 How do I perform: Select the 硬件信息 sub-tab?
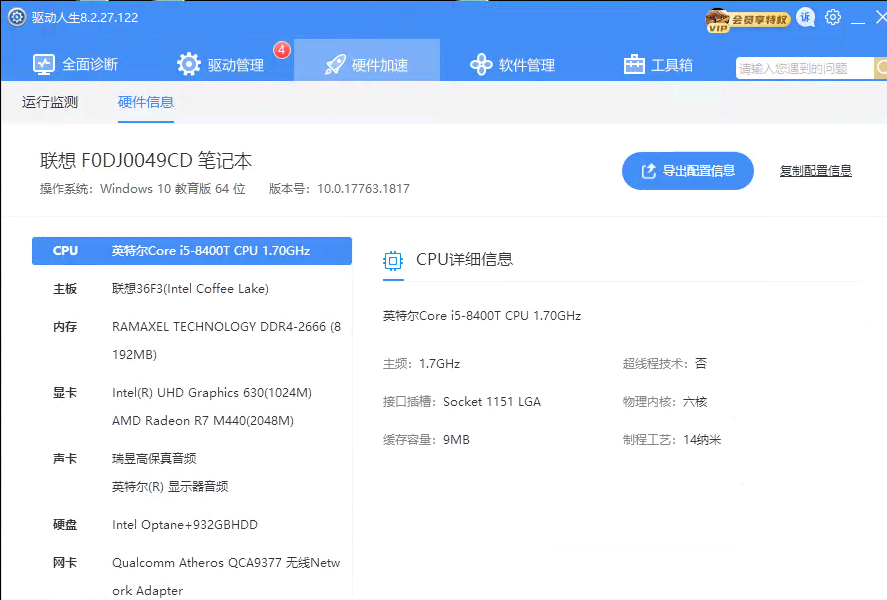click(145, 102)
